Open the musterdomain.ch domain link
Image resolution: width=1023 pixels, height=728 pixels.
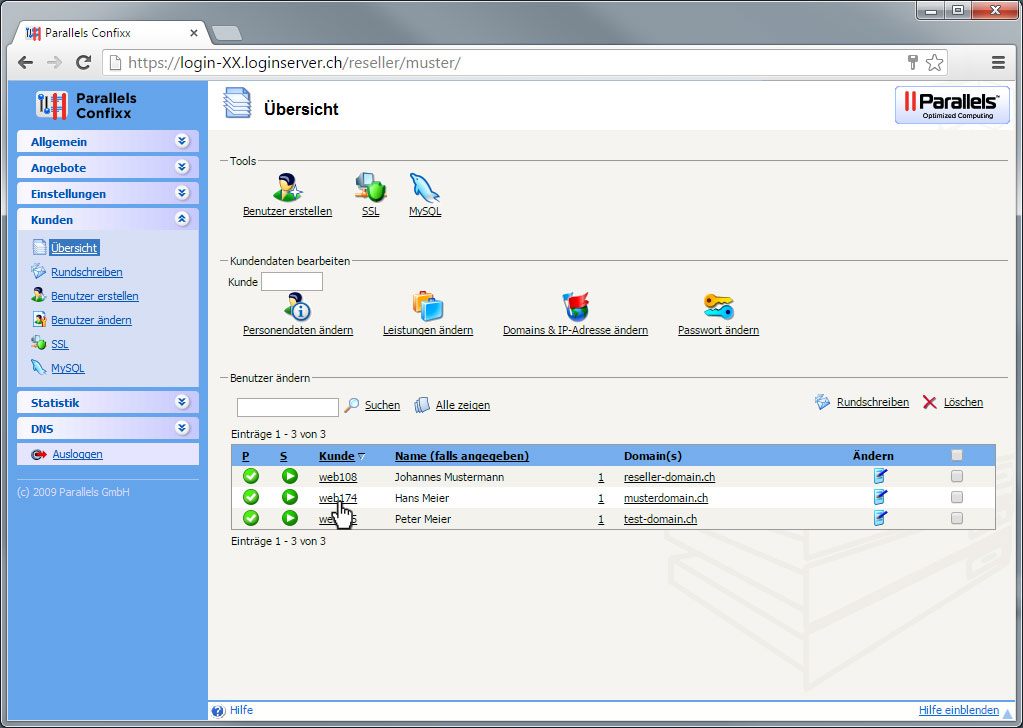pyautogui.click(x=666, y=498)
